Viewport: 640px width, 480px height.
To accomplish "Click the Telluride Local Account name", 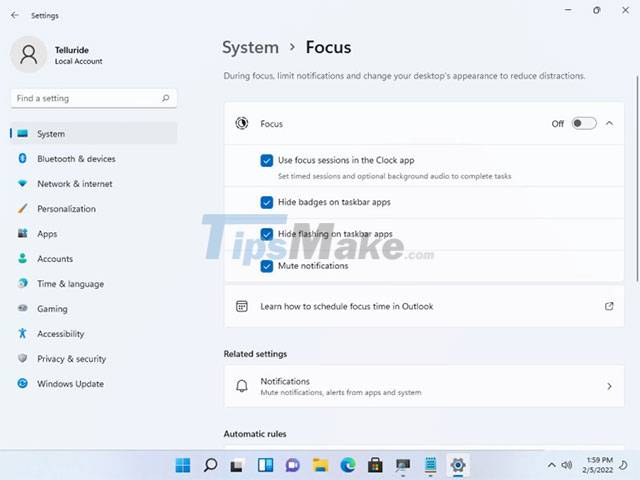I will click(x=78, y=55).
